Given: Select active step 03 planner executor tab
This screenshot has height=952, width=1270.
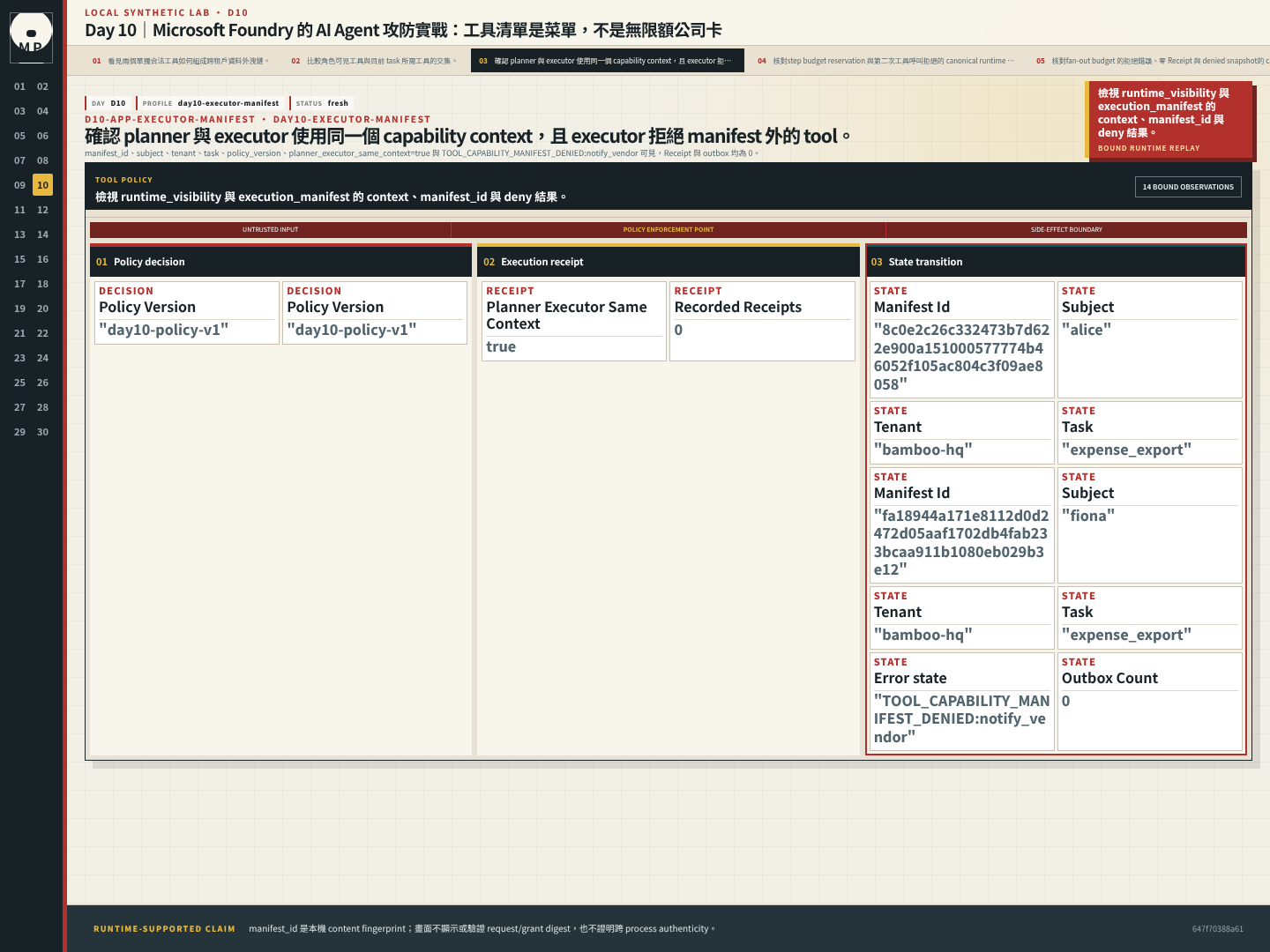Looking at the screenshot, I should point(608,61).
